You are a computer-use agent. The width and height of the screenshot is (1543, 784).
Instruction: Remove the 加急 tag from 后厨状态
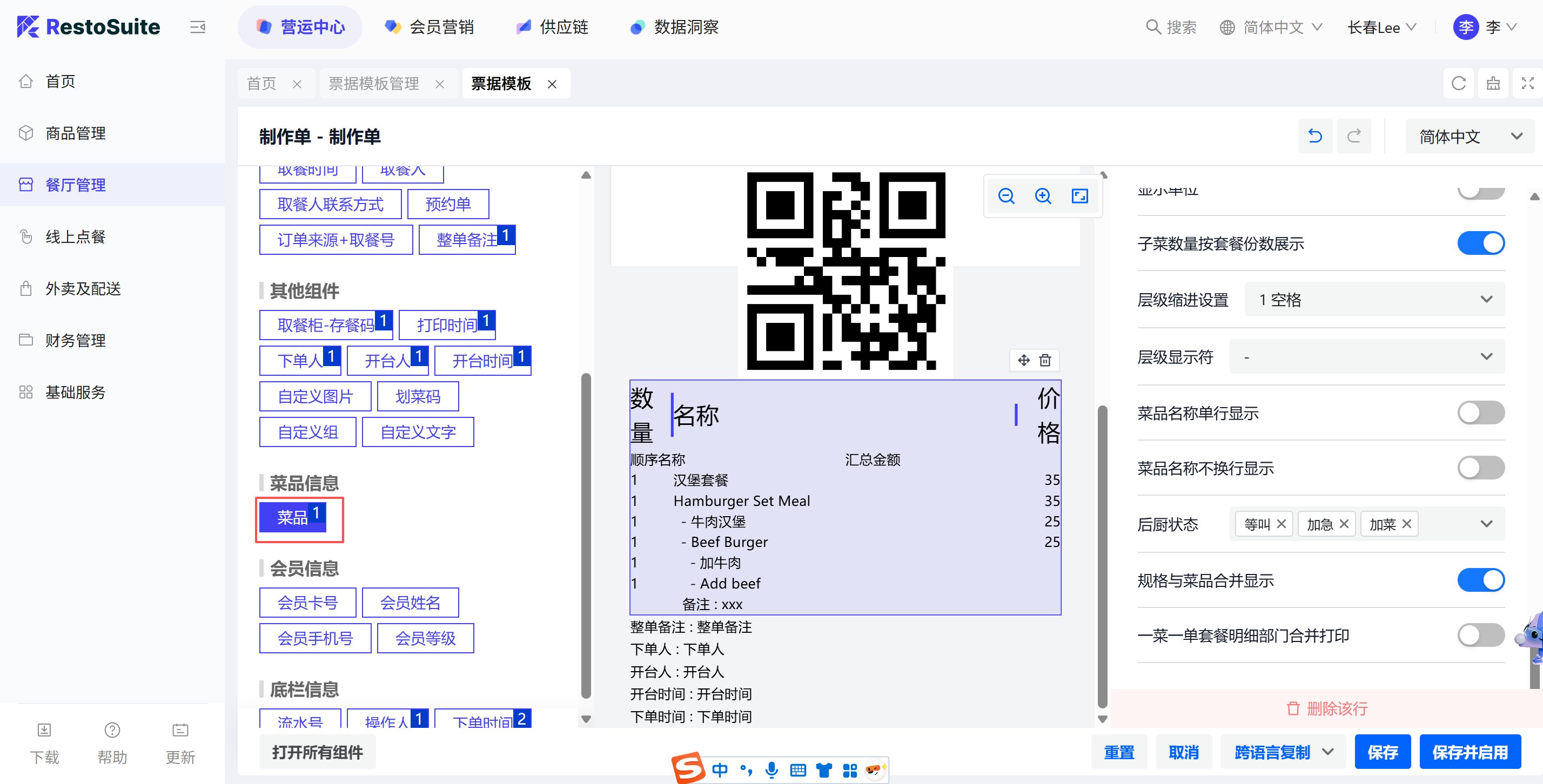click(x=1344, y=524)
